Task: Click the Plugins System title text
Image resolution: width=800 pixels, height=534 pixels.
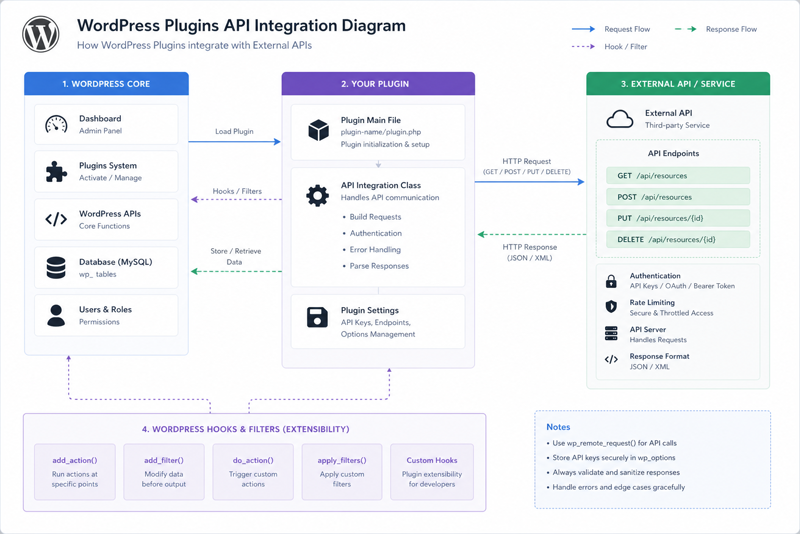Action: click(x=108, y=165)
